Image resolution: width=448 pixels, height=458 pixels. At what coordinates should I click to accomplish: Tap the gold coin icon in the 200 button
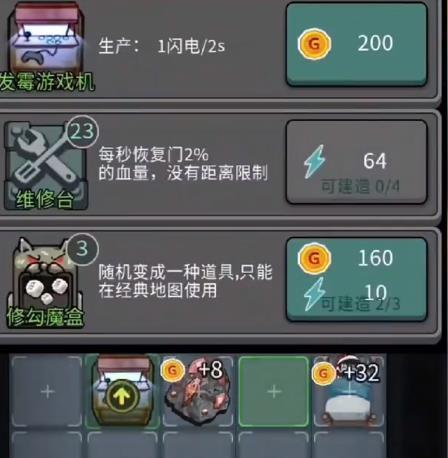coord(314,44)
